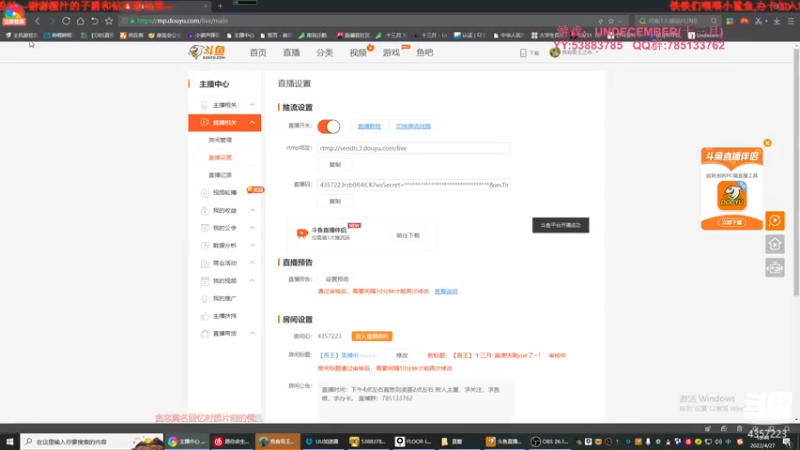Copy the stream key with 复制 button
Screen dimensions: 800x450
click(335, 202)
